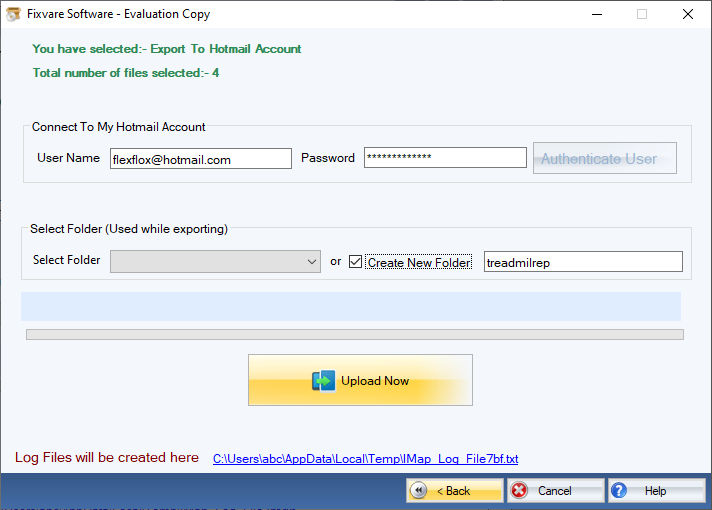Open the IMap_Log_File7bf.txt log file link

(x=366, y=459)
